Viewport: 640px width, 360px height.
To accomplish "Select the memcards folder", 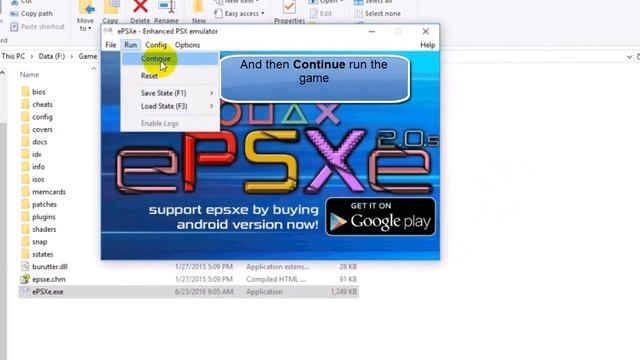I will (49, 192).
